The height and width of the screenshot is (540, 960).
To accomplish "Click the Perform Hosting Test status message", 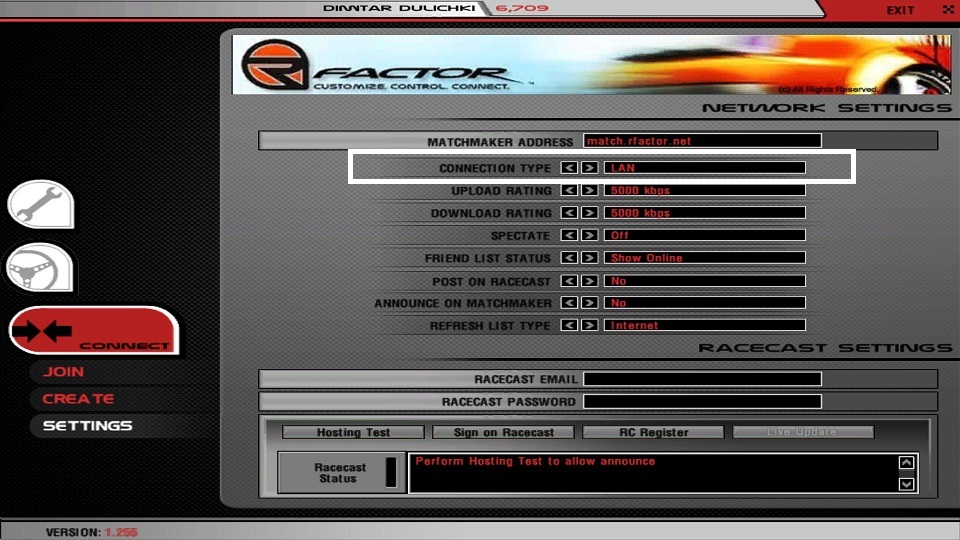I will [x=535, y=462].
